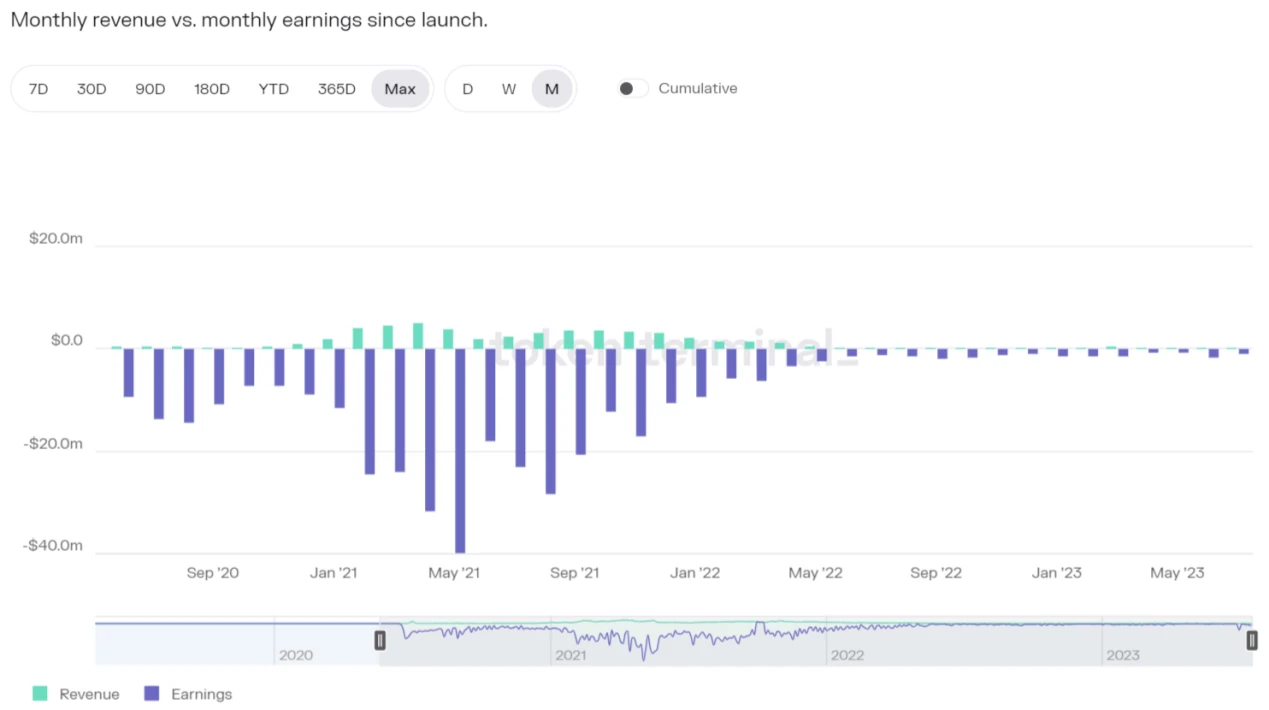
Task: Click the 2020 region in range navigator
Action: [295, 645]
